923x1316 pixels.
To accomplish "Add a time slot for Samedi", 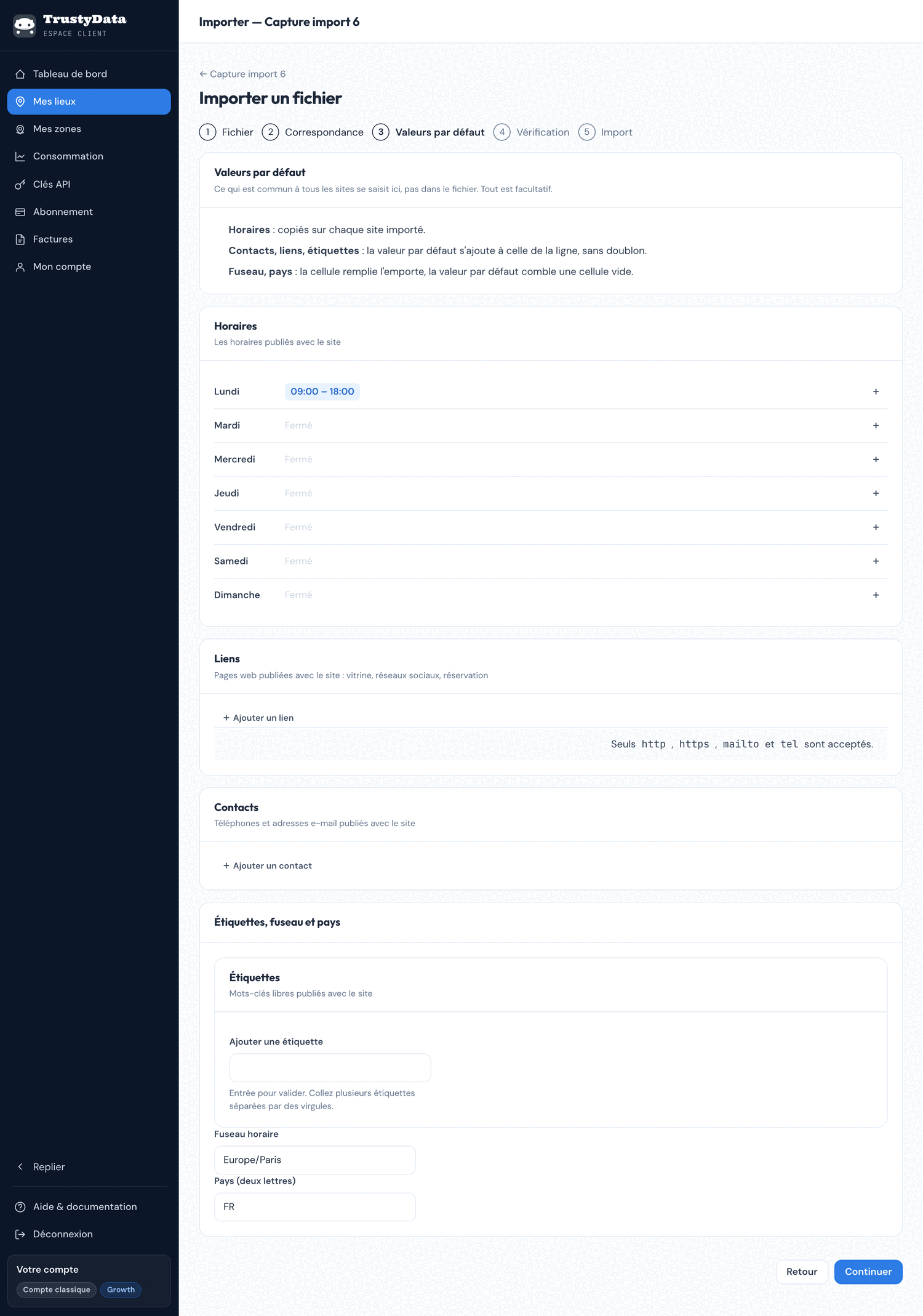I will pos(876,561).
